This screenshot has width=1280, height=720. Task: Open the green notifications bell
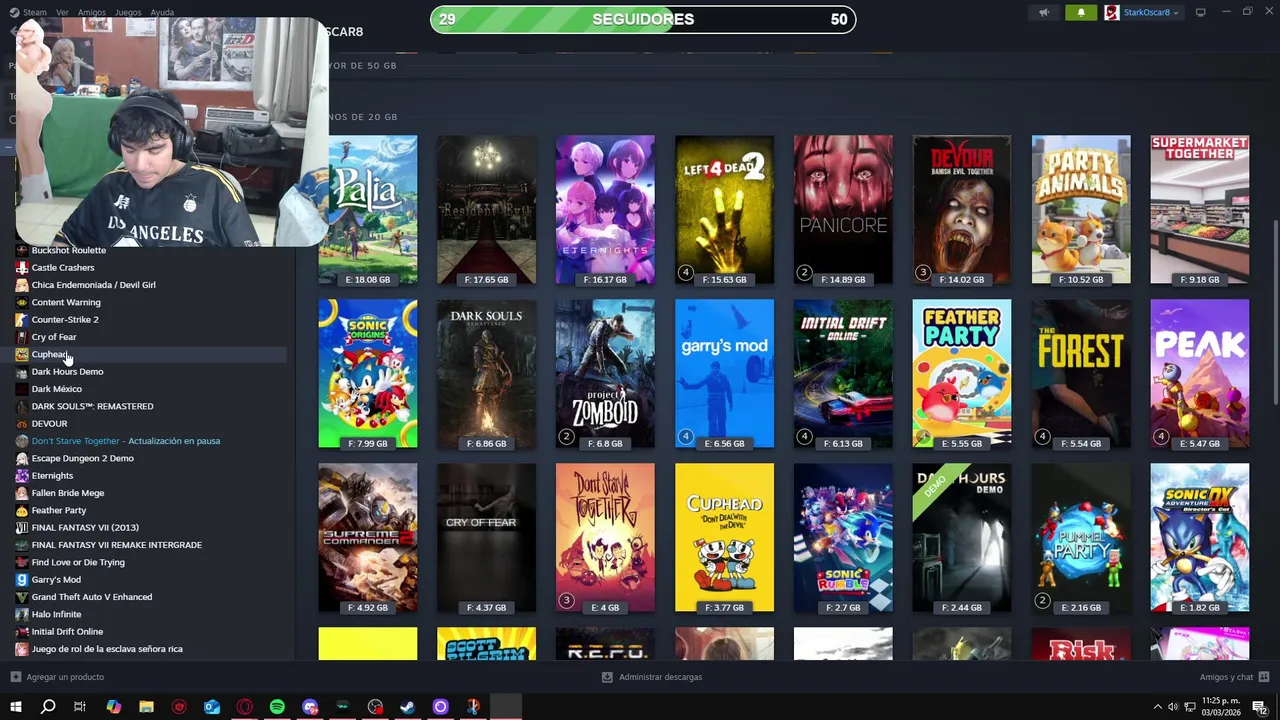click(1081, 13)
